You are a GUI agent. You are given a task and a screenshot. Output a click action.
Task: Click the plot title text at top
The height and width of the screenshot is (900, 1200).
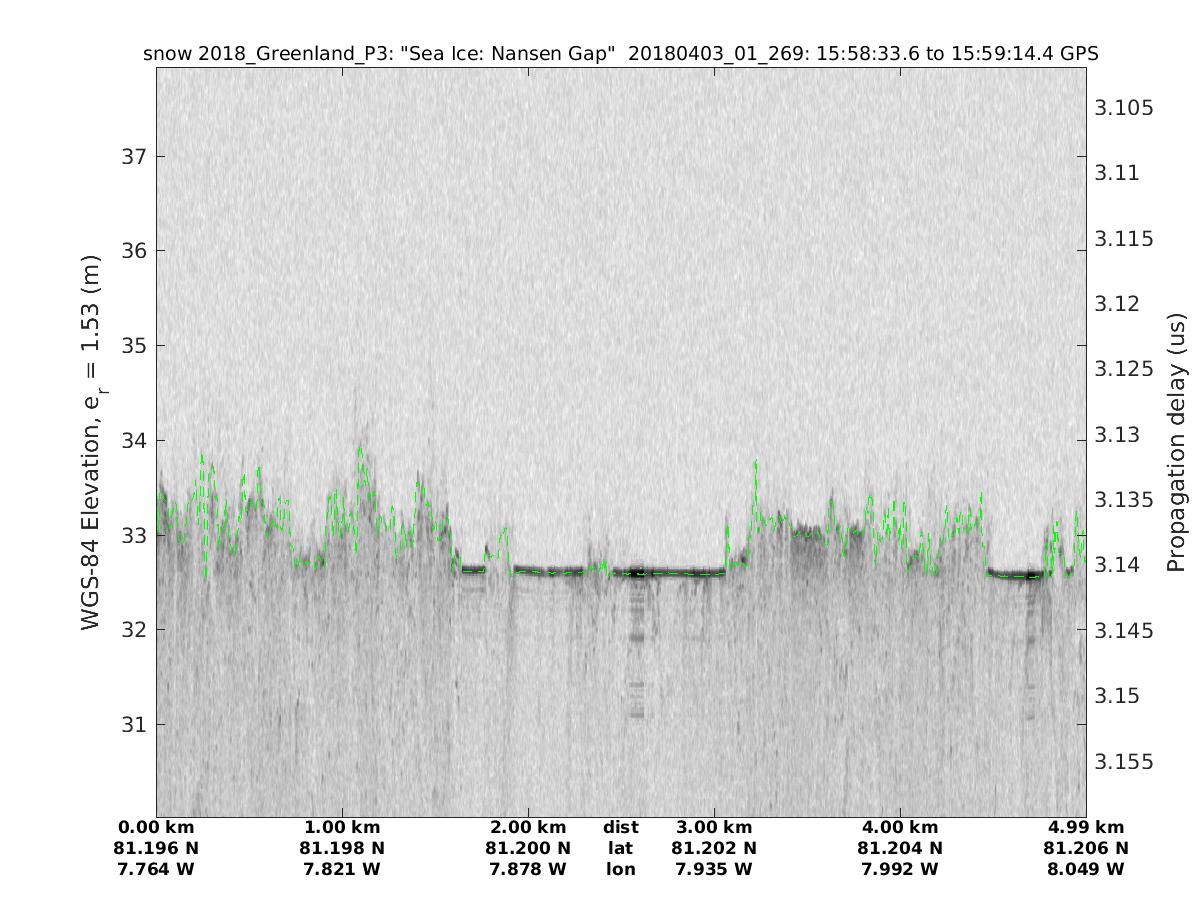(x=621, y=54)
